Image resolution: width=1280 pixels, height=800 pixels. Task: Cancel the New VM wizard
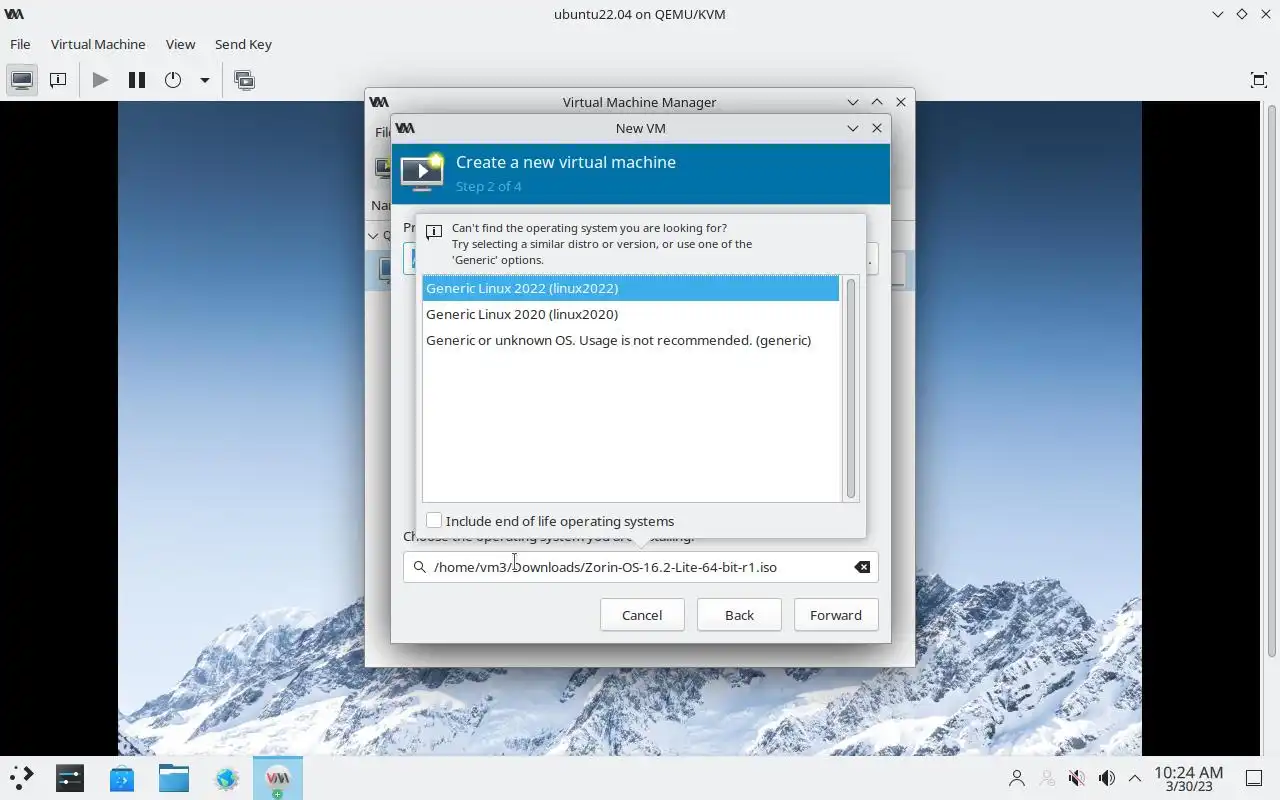coord(642,615)
